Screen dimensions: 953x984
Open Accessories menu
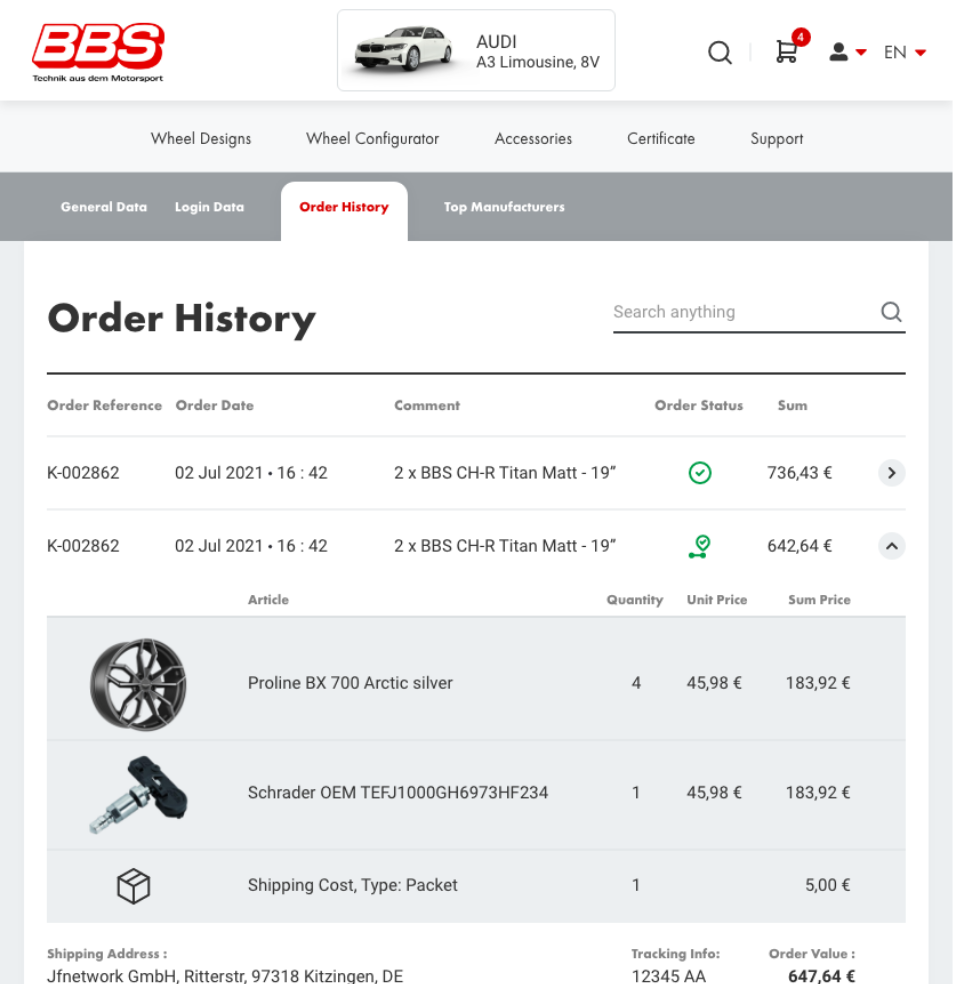[x=533, y=139]
